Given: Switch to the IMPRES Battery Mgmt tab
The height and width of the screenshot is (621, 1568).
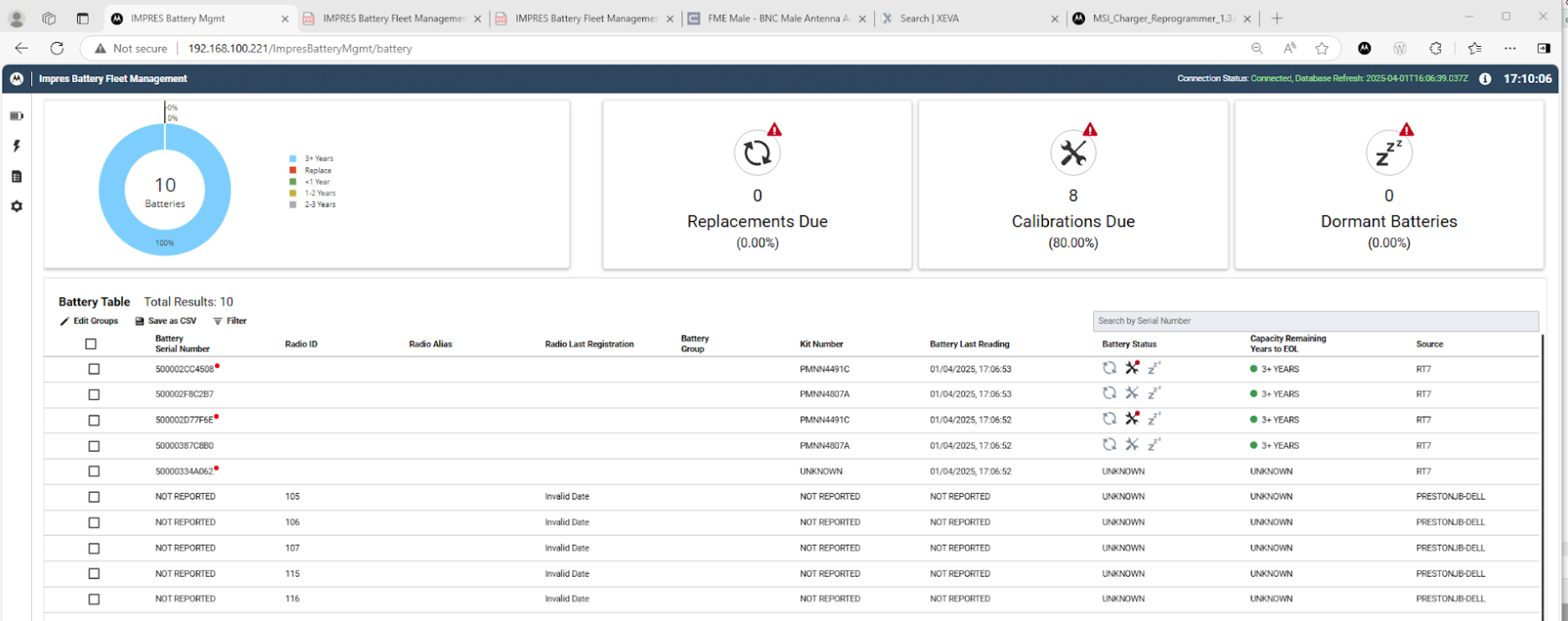Looking at the screenshot, I should pyautogui.click(x=199, y=18).
